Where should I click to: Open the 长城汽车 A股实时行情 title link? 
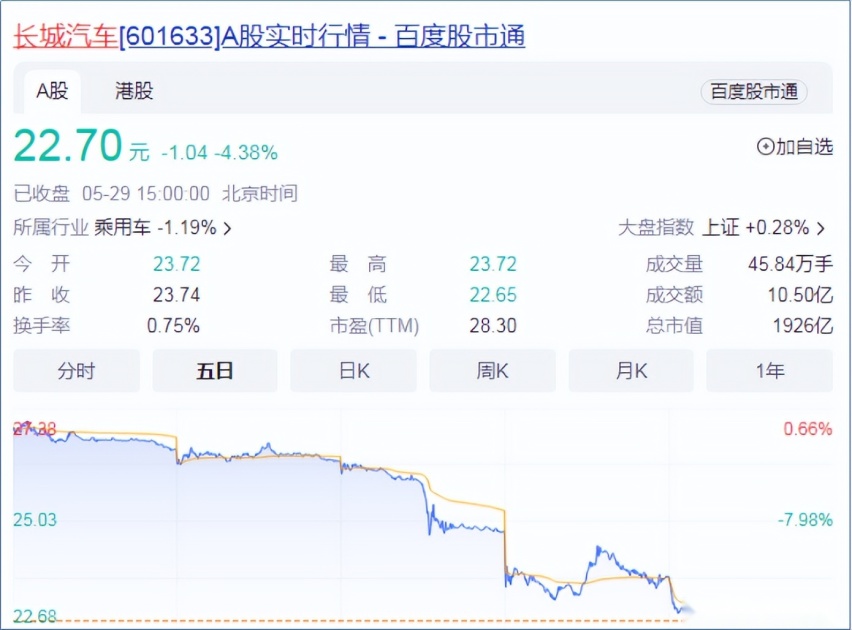tap(269, 36)
